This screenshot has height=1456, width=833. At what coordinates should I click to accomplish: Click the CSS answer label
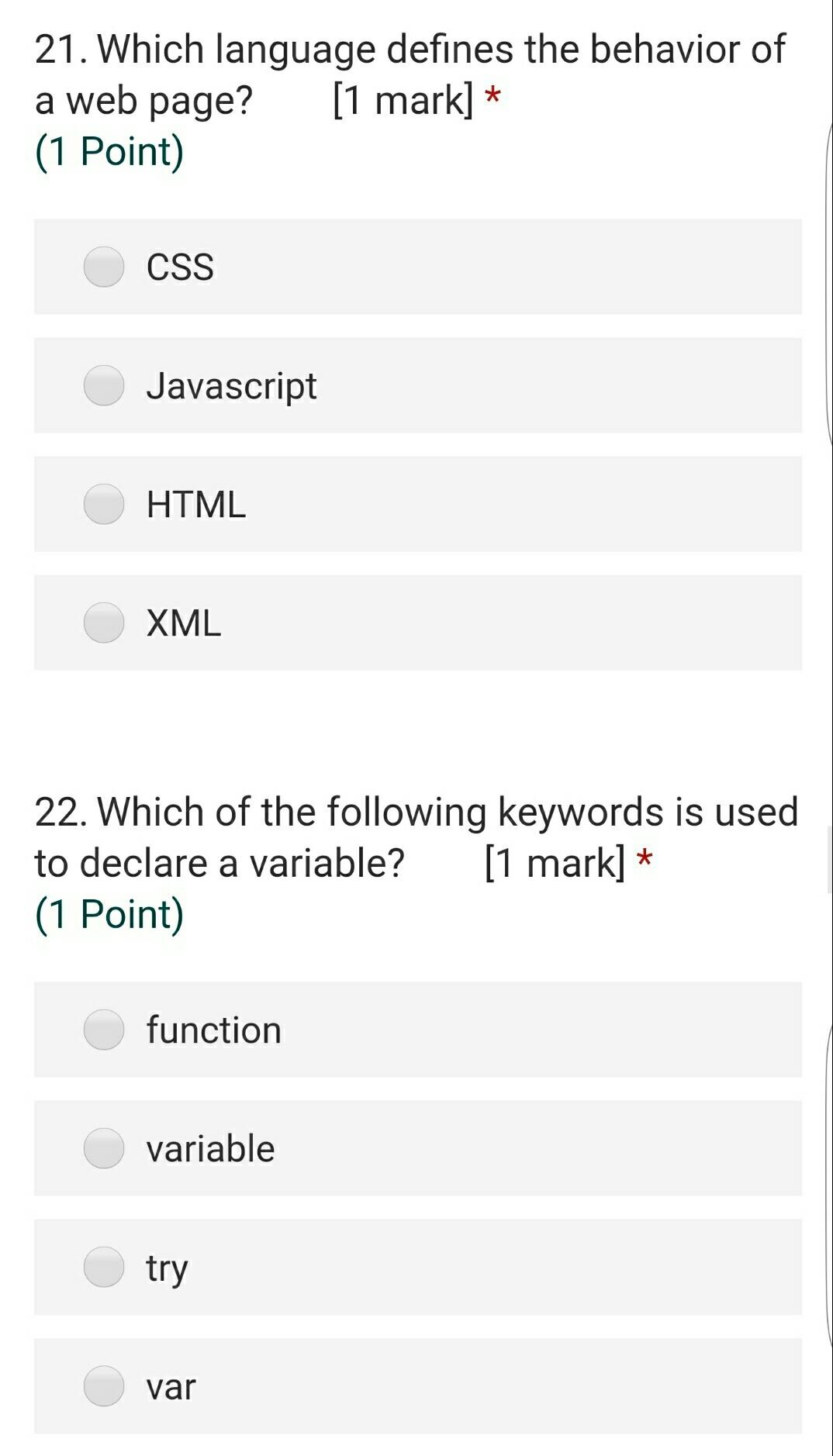(x=180, y=267)
